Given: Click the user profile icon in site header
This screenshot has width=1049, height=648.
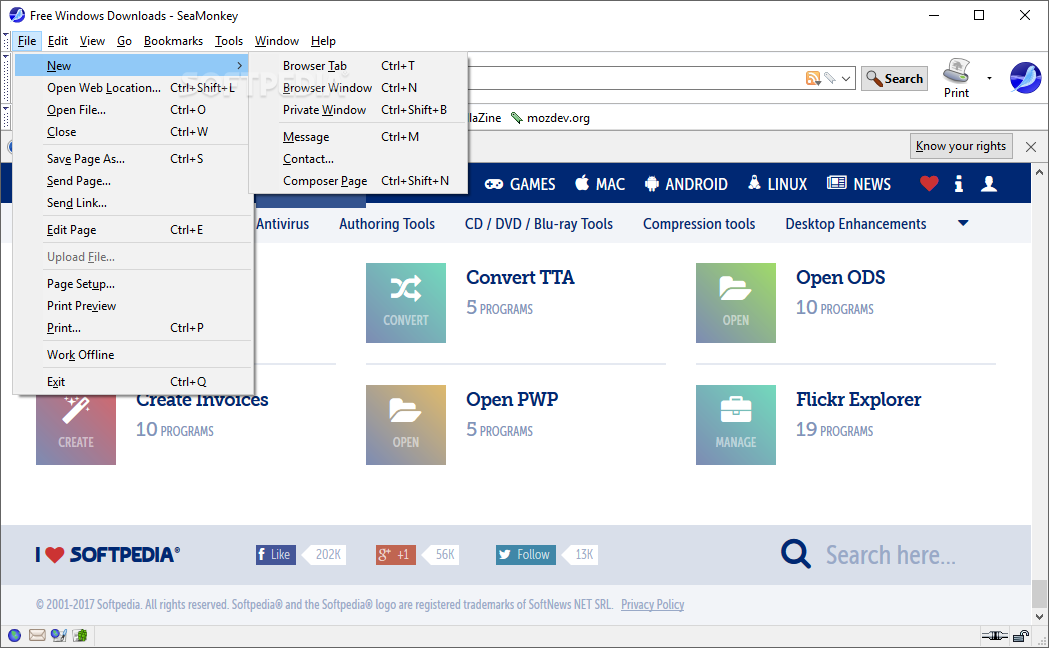Looking at the screenshot, I should point(989,183).
